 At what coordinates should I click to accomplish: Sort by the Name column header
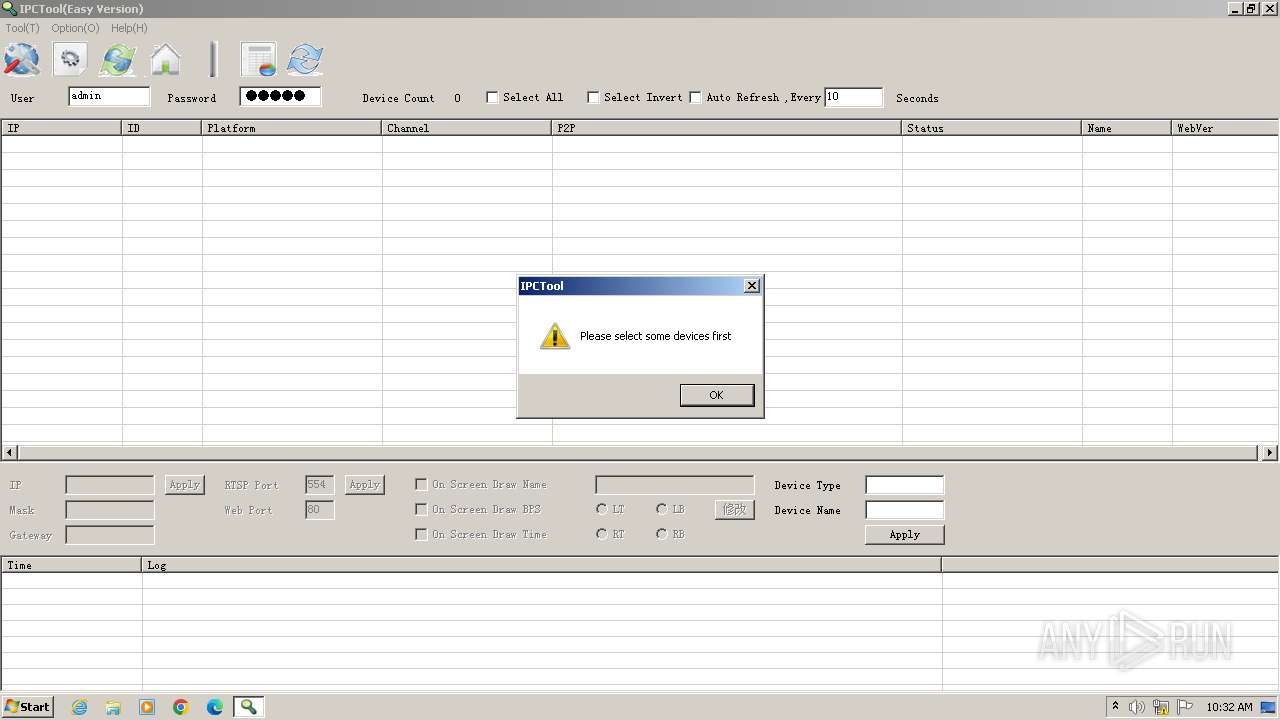(x=1127, y=128)
